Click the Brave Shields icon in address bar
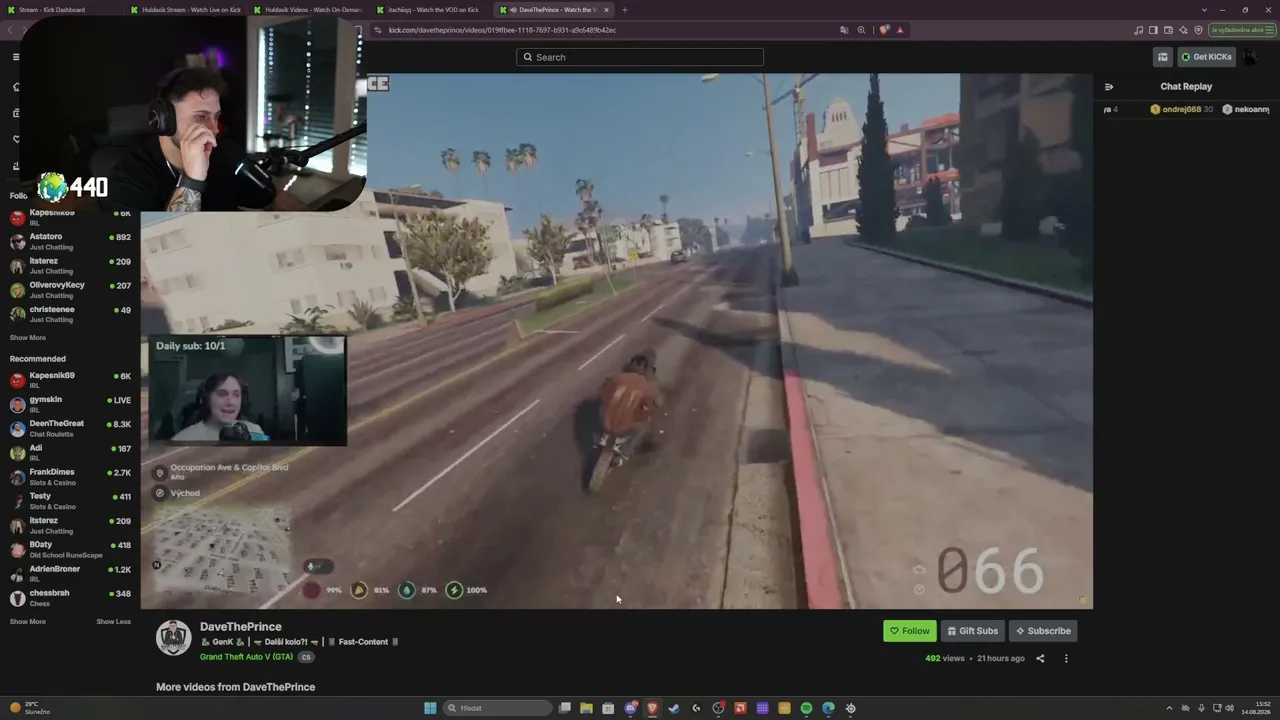Viewport: 1280px width, 720px height. 883,30
